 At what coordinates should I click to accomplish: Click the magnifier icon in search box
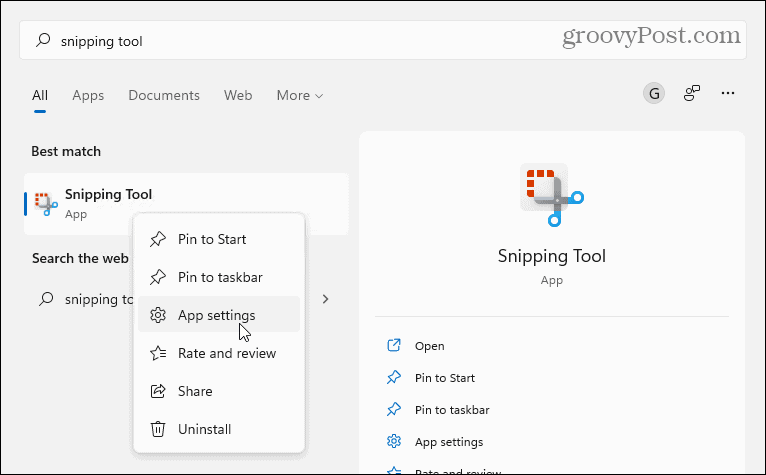pos(43,41)
